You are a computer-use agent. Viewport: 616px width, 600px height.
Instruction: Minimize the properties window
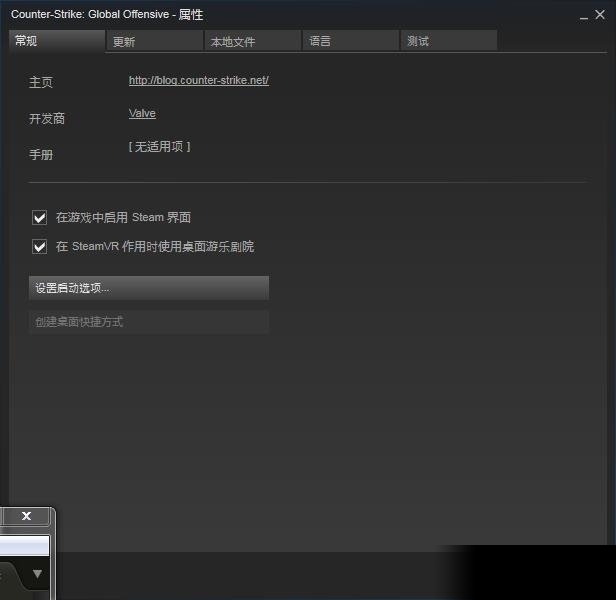click(584, 16)
